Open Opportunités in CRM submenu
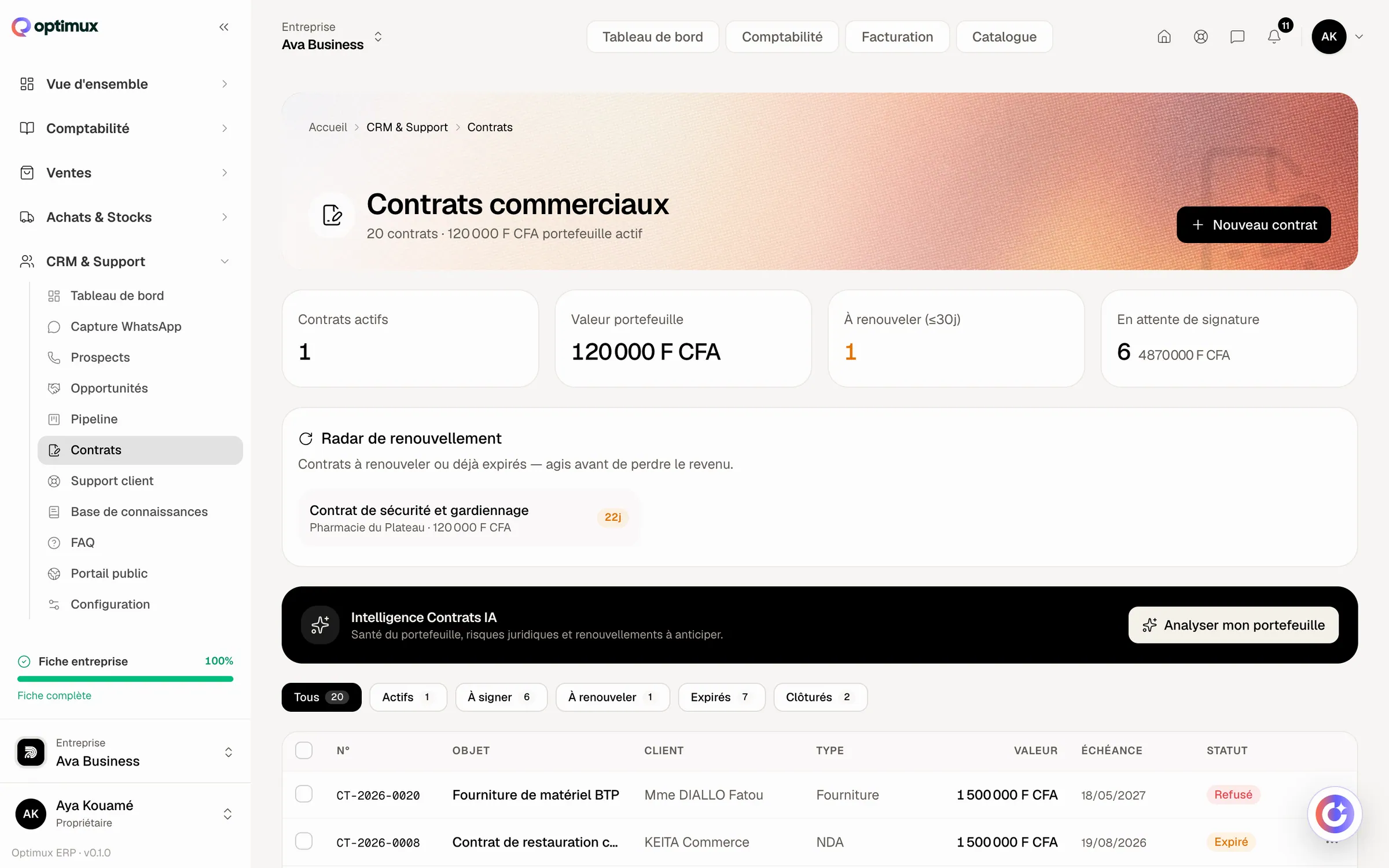1389x868 pixels. pyautogui.click(x=140, y=388)
